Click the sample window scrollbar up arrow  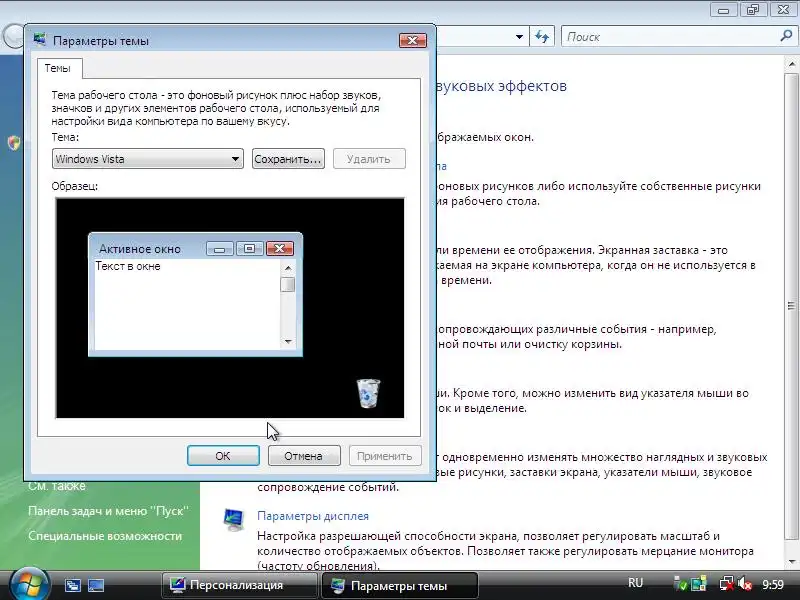tap(288, 267)
